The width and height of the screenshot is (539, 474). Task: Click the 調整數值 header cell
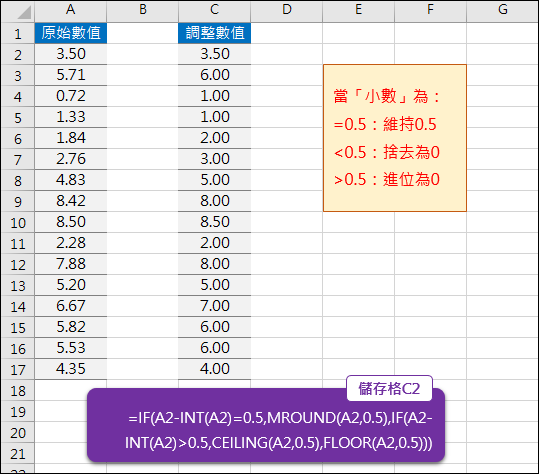point(214,33)
